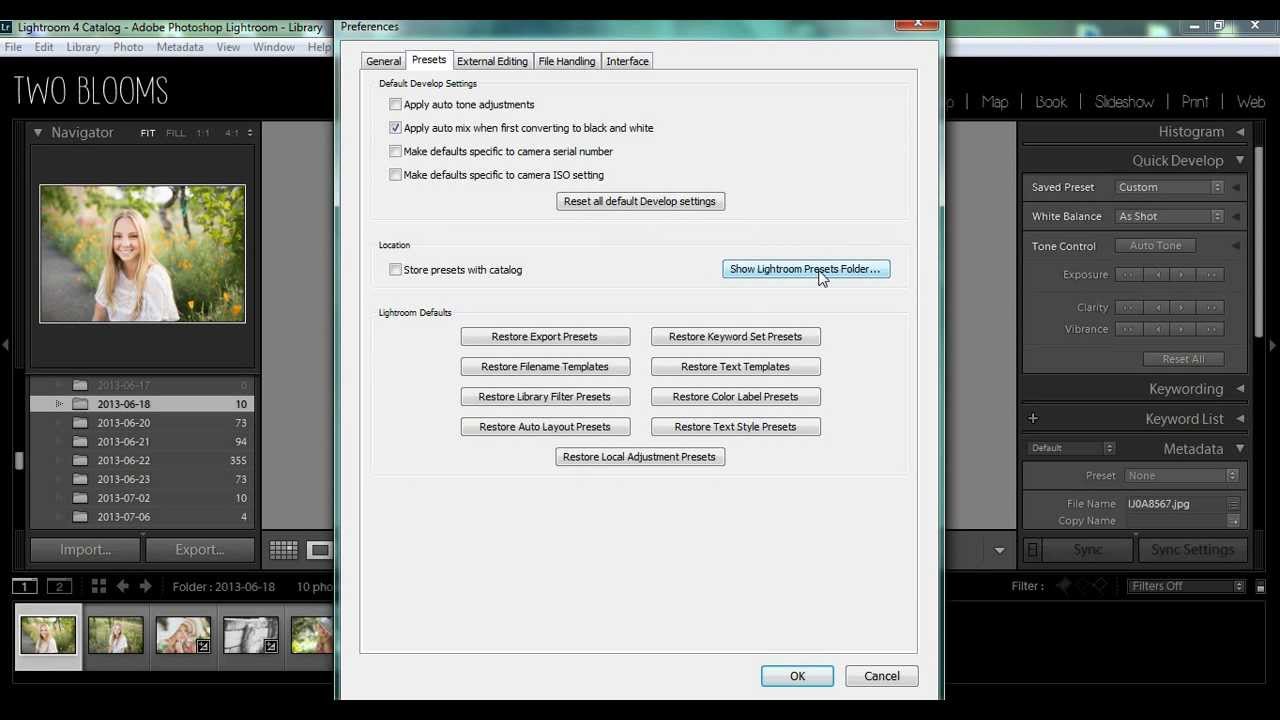Click the 2013-06-20 folder icon

pyautogui.click(x=80, y=423)
